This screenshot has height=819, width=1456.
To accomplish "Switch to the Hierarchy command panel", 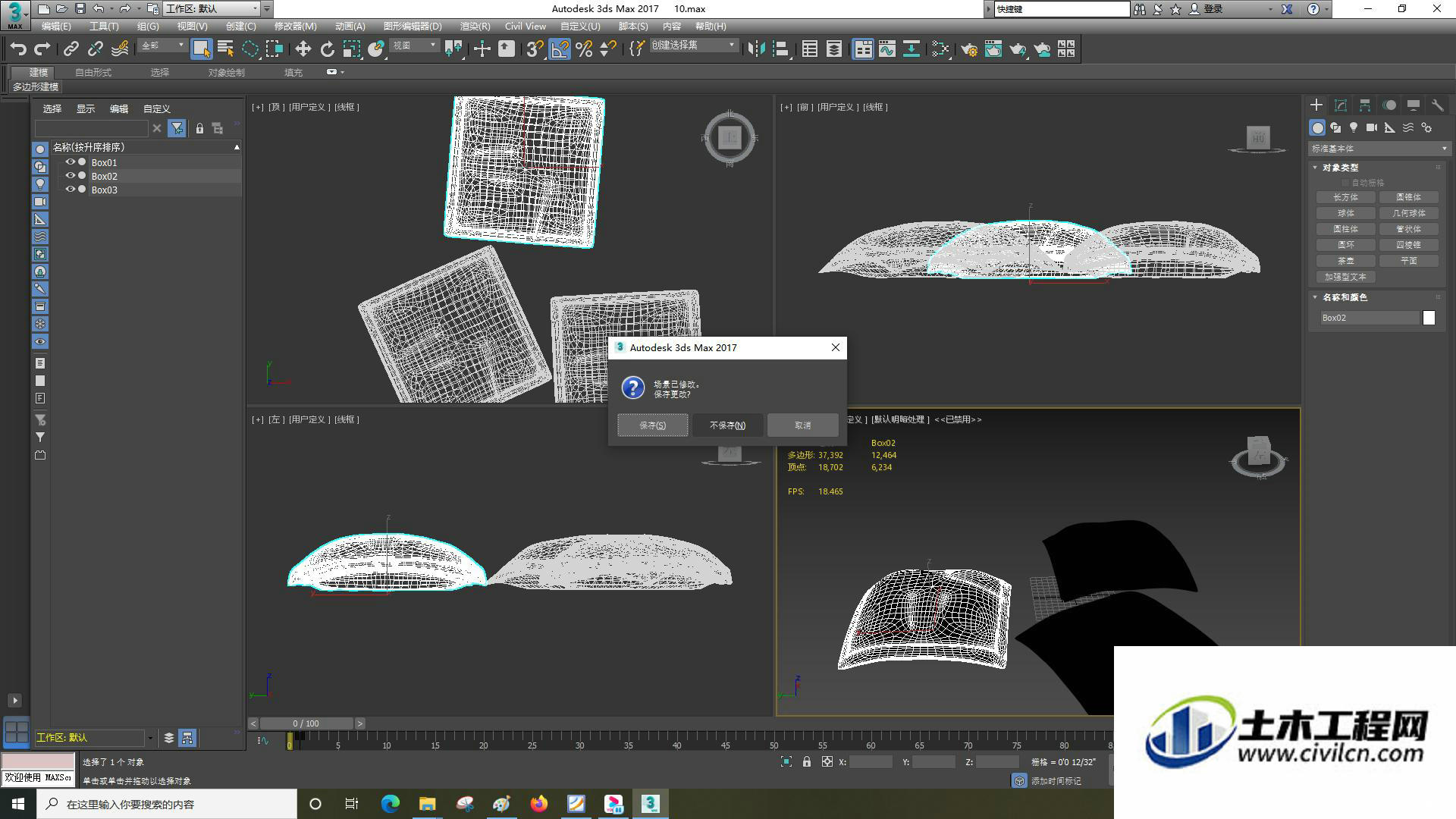I will (1364, 105).
